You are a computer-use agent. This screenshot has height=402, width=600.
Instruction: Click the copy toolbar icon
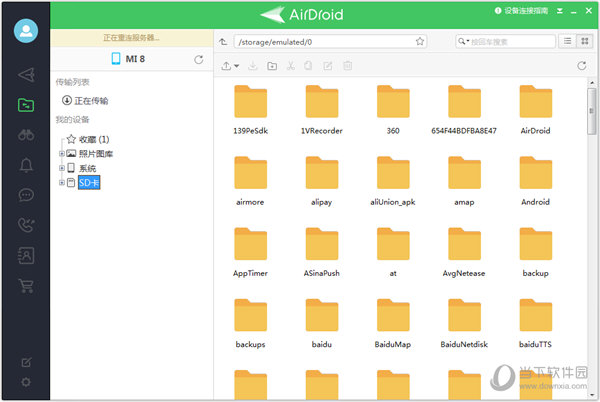coord(308,66)
